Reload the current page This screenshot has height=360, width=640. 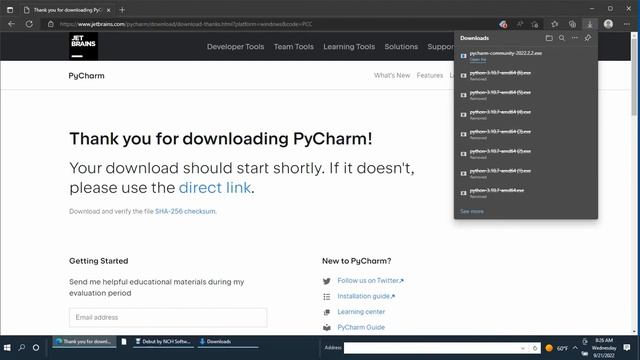click(29, 24)
